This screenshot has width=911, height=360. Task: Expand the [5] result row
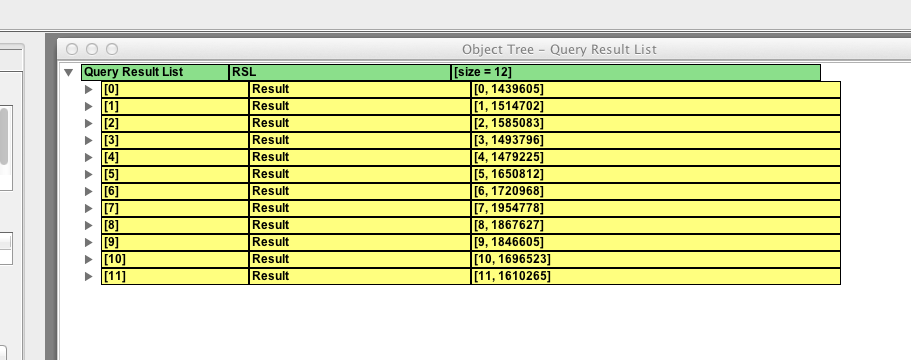pyautogui.click(x=88, y=174)
